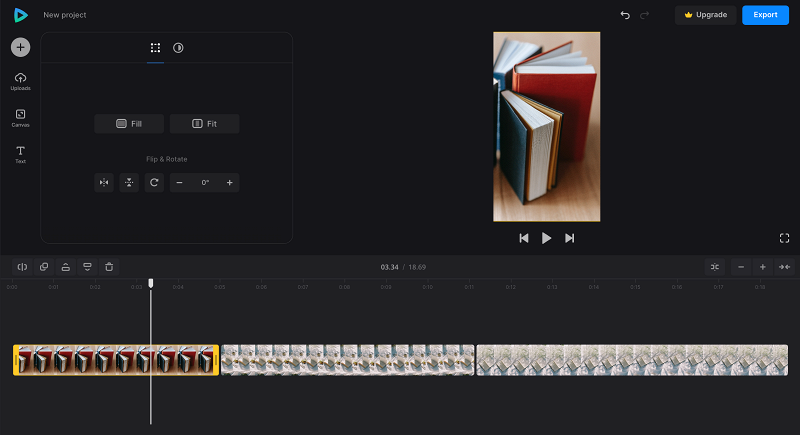
Task: Fit the timeline to screen width
Action: pos(784,267)
